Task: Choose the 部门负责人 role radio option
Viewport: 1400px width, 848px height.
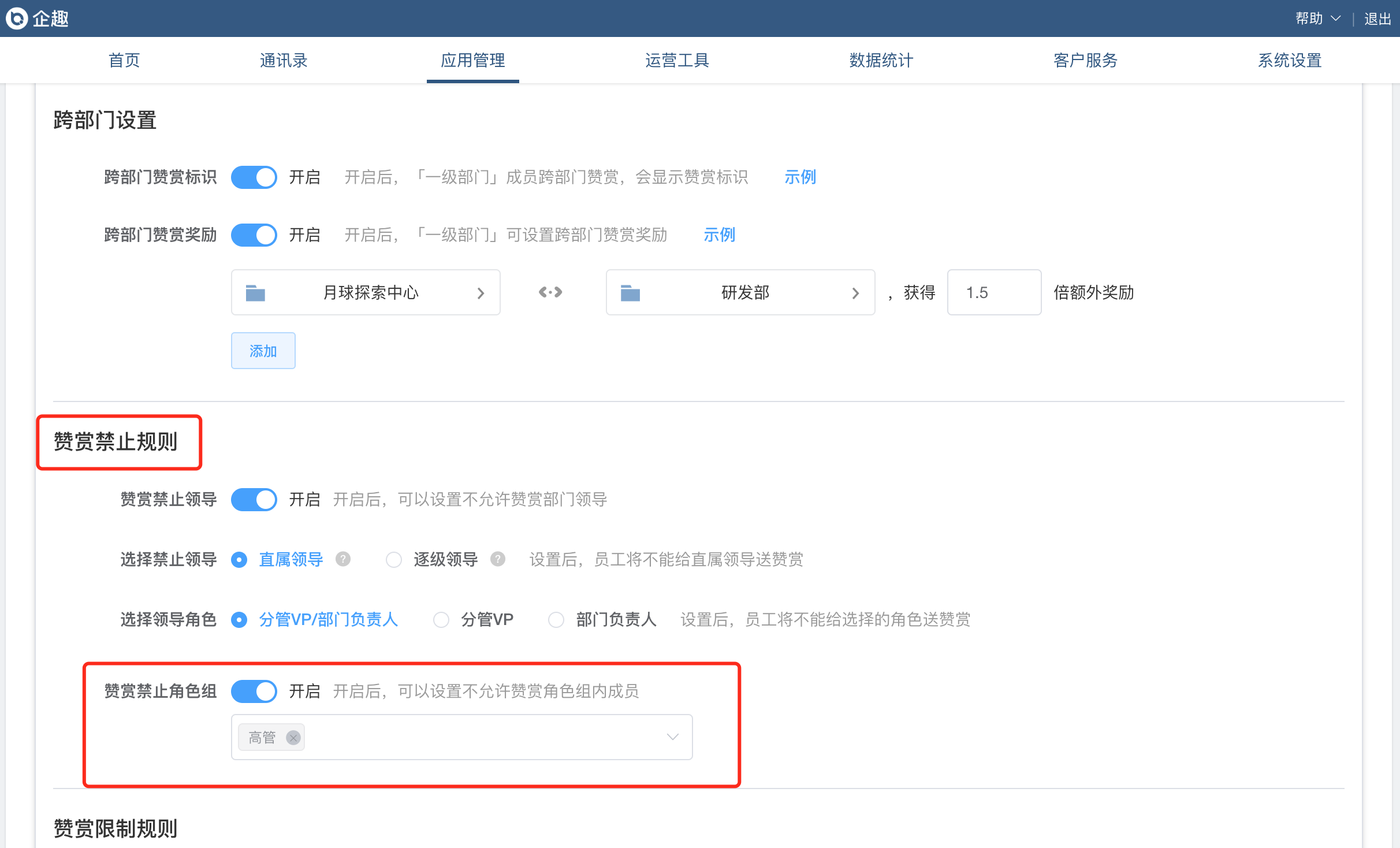Action: tap(556, 620)
